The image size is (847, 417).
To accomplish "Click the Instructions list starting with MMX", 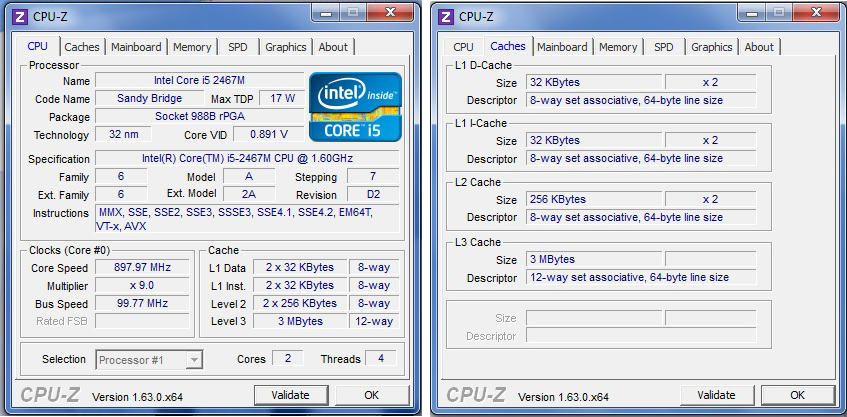I will pyautogui.click(x=247, y=219).
